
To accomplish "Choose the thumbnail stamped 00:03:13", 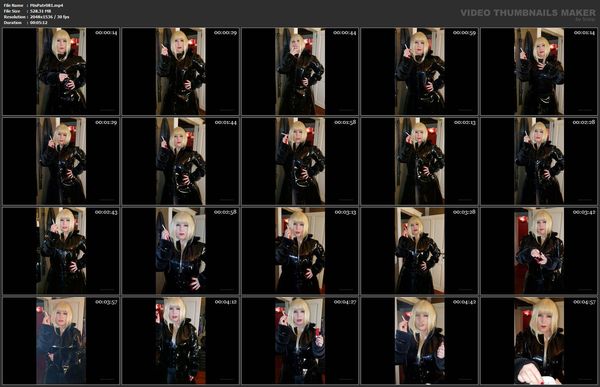I will pyautogui.click(x=300, y=250).
